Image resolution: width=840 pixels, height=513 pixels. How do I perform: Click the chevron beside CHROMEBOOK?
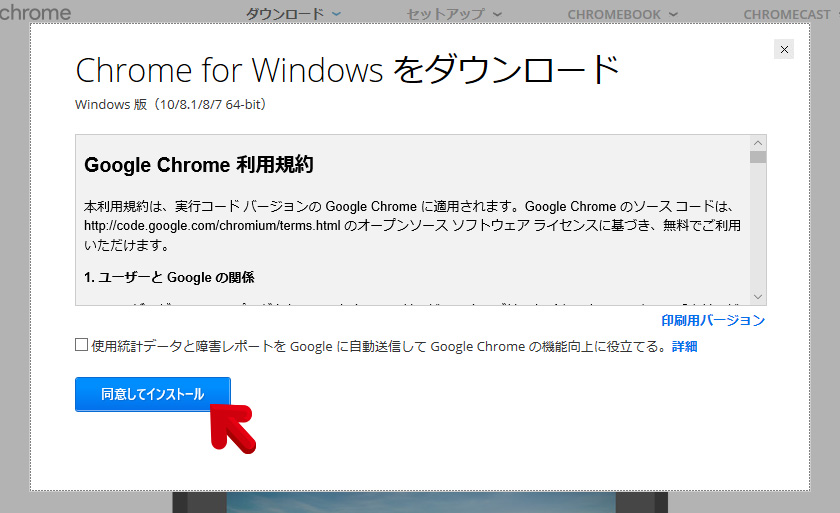click(672, 14)
